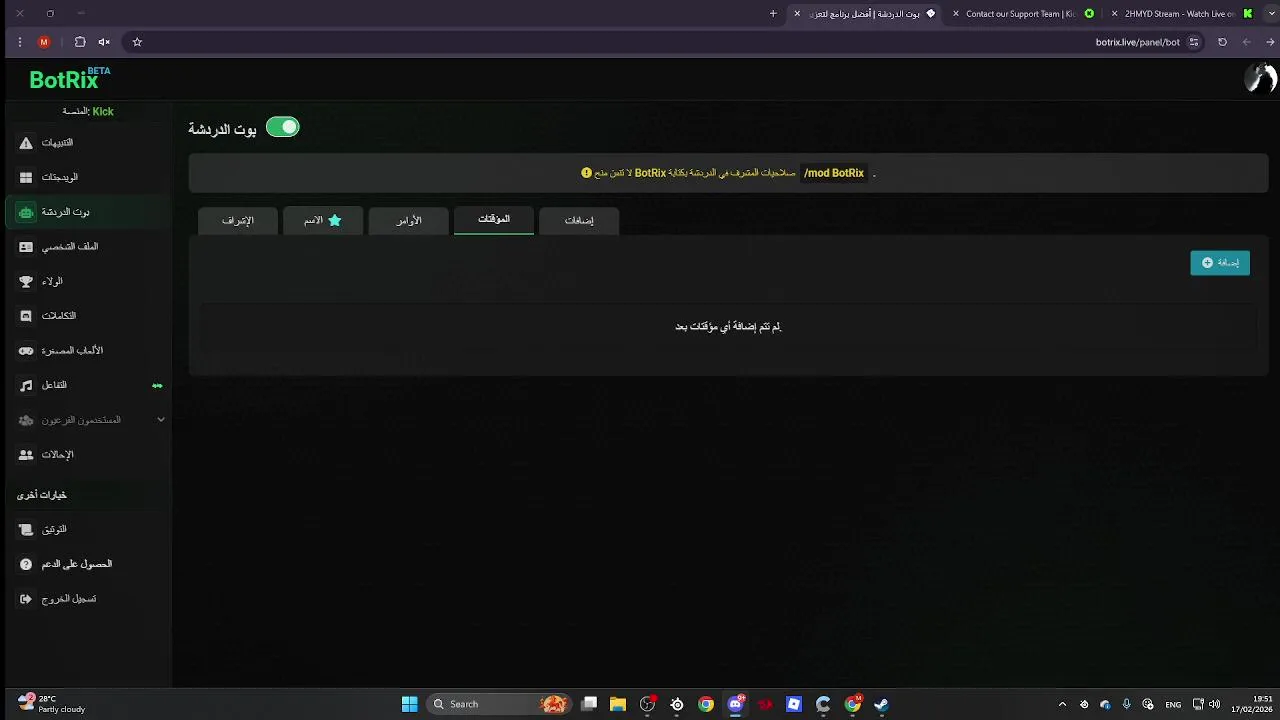Switch to the الأوامر commands tab
1280x720 pixels.
pyautogui.click(x=408, y=220)
